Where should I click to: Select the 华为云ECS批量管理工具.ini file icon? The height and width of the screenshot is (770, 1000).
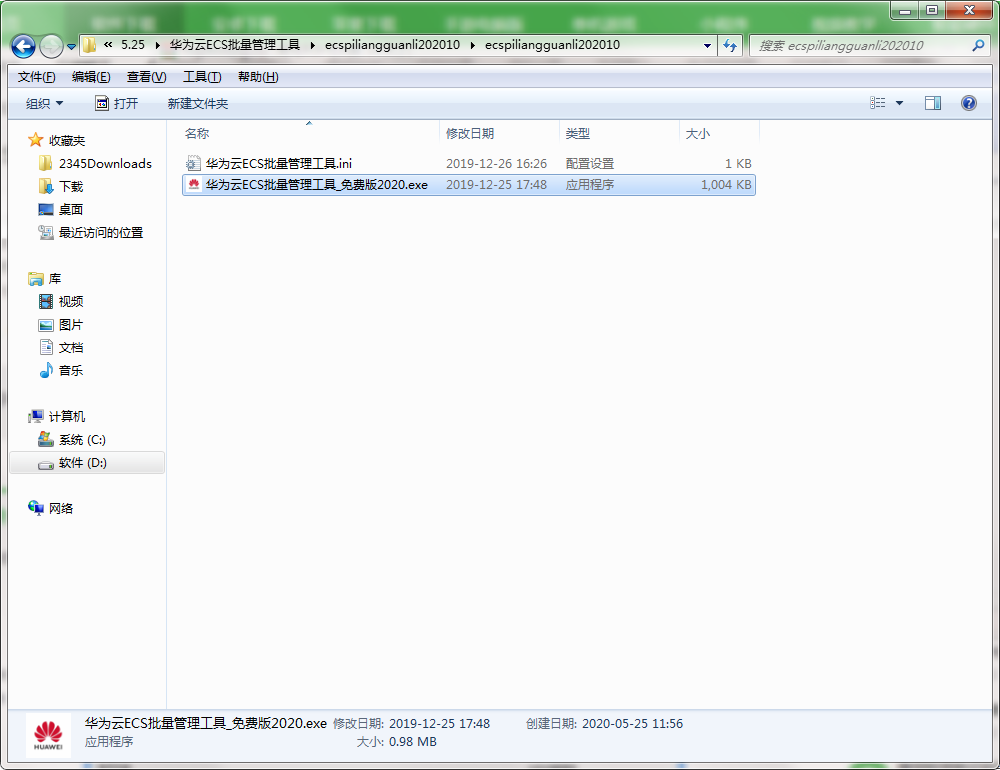pyautogui.click(x=193, y=163)
